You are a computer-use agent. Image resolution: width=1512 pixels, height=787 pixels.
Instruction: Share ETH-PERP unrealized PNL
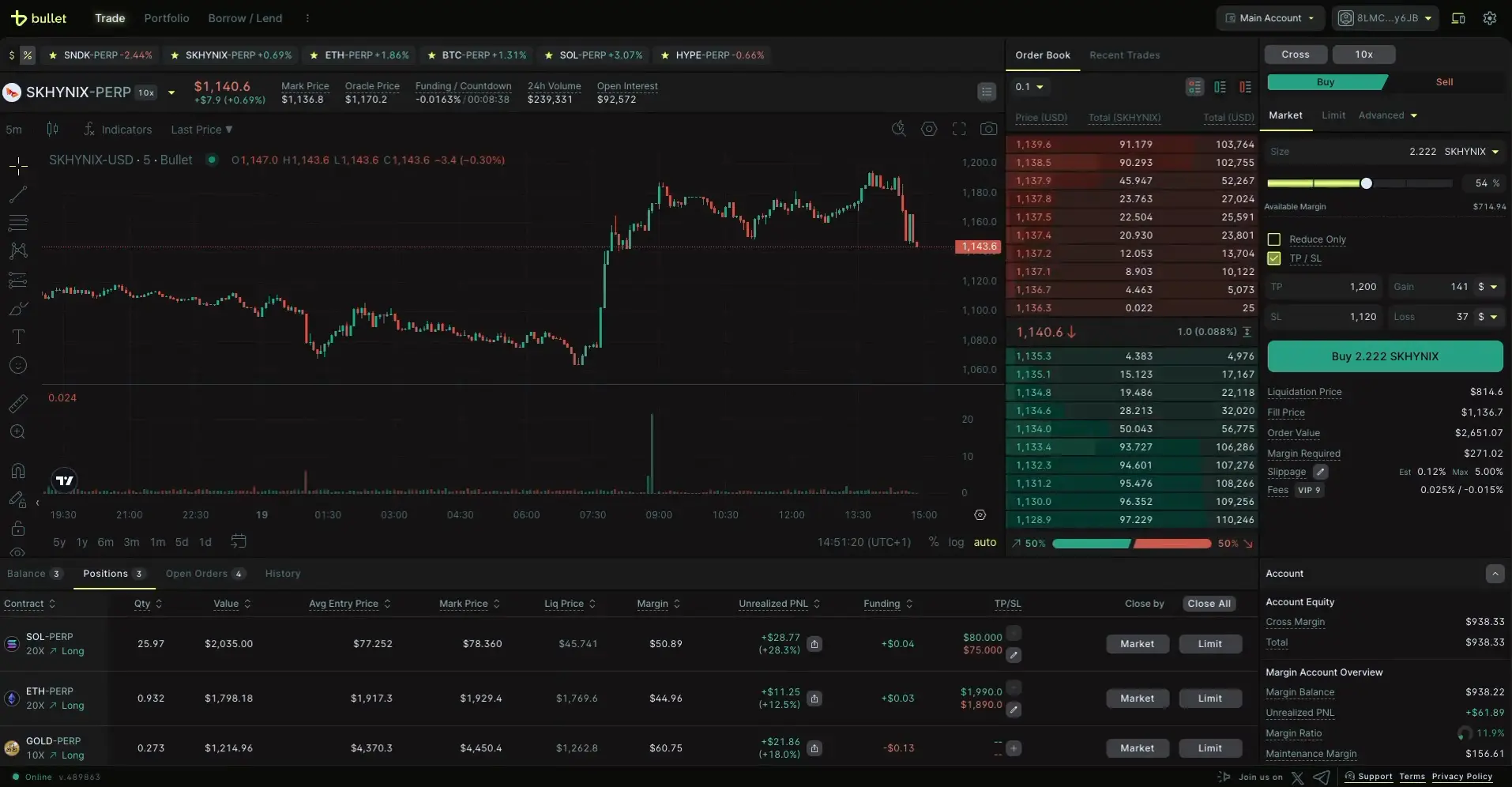(814, 699)
